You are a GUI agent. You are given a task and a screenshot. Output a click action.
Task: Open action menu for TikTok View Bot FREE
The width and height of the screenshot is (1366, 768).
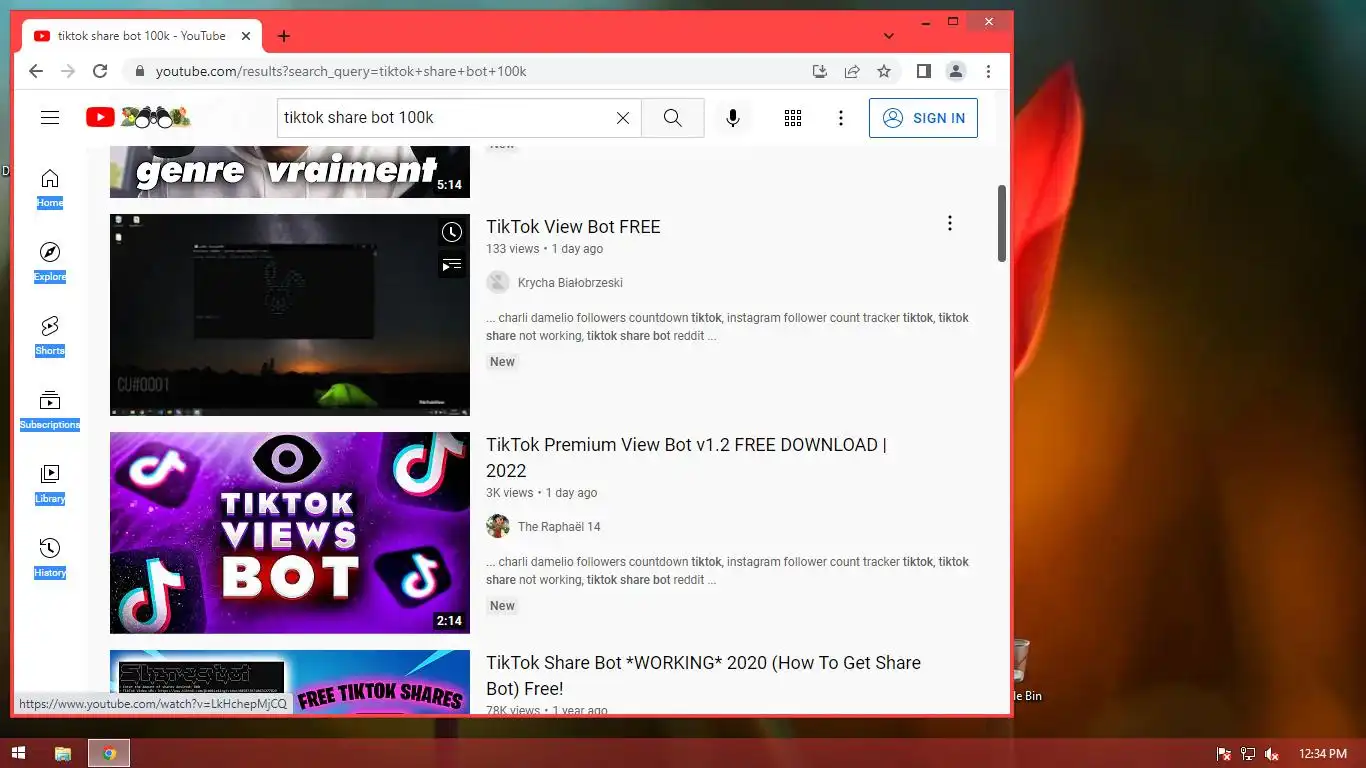pos(950,224)
